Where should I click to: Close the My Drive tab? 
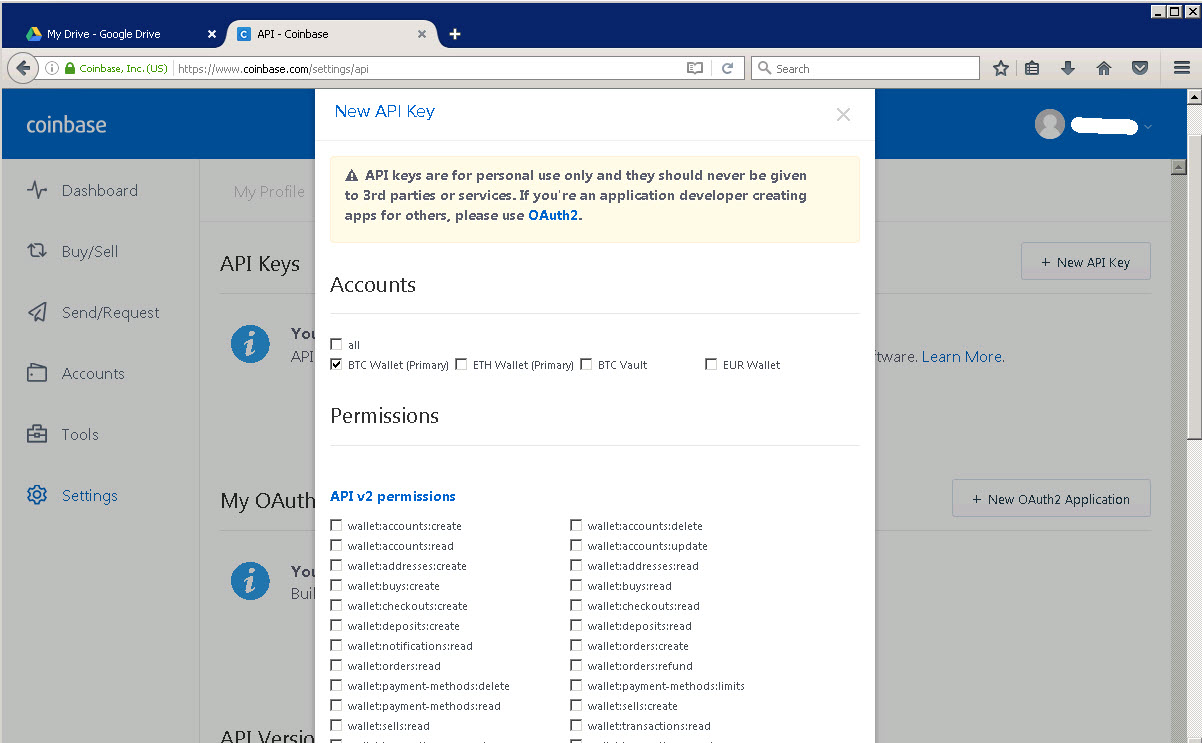pyautogui.click(x=211, y=33)
